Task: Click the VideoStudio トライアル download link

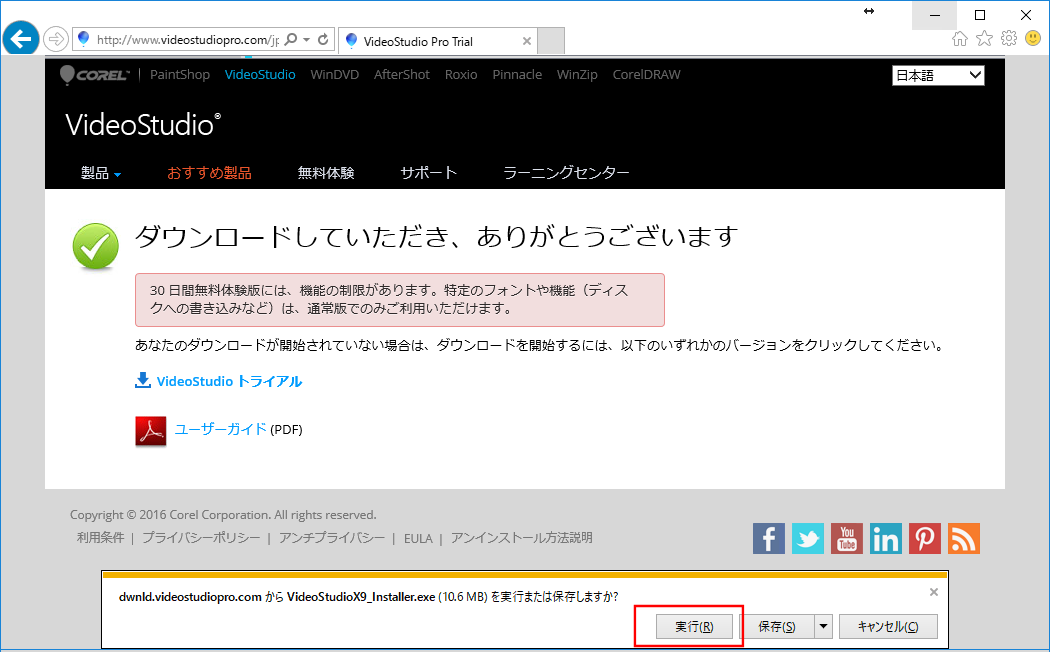Action: pos(229,381)
